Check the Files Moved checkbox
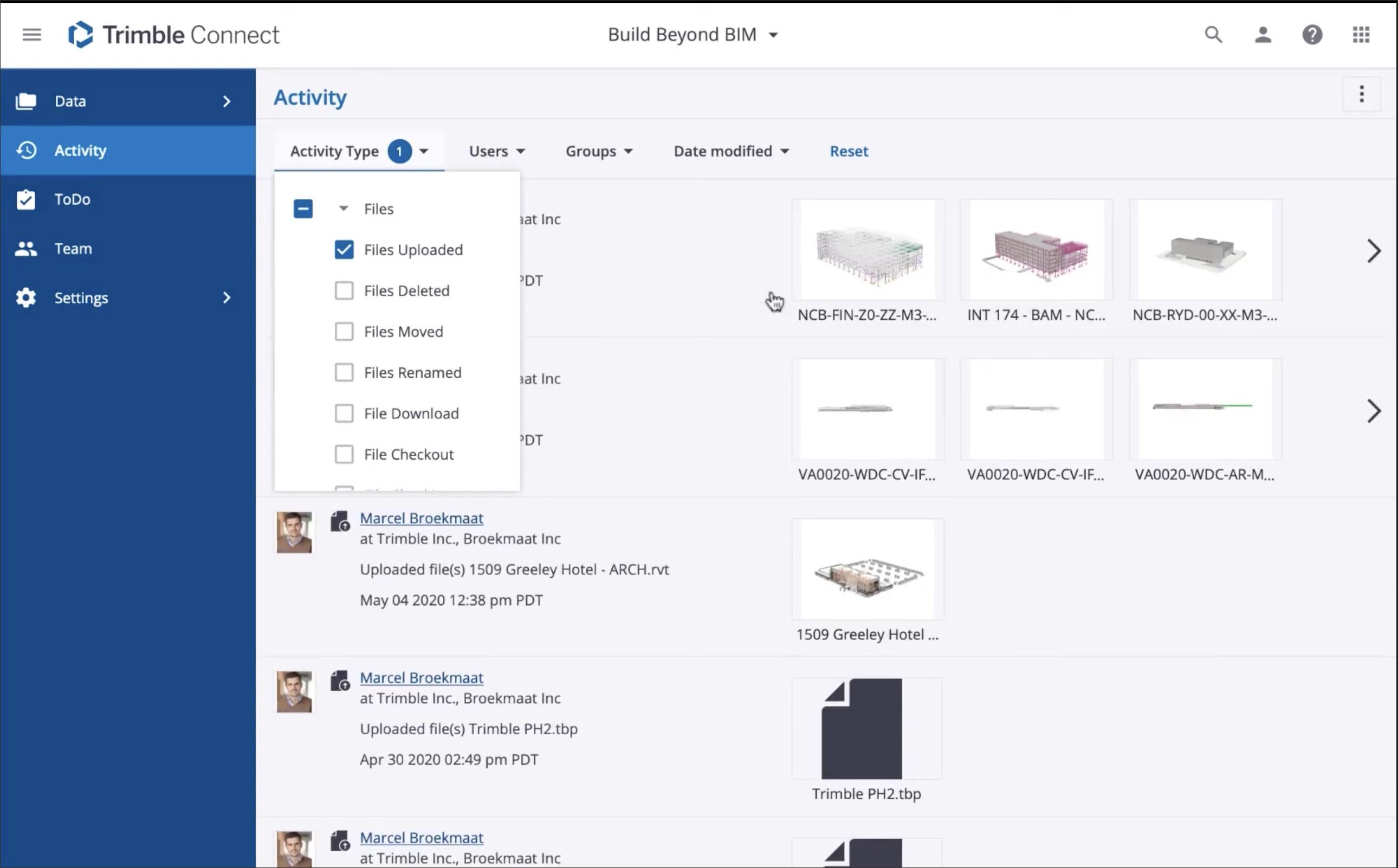Image resolution: width=1398 pixels, height=868 pixels. click(x=344, y=332)
